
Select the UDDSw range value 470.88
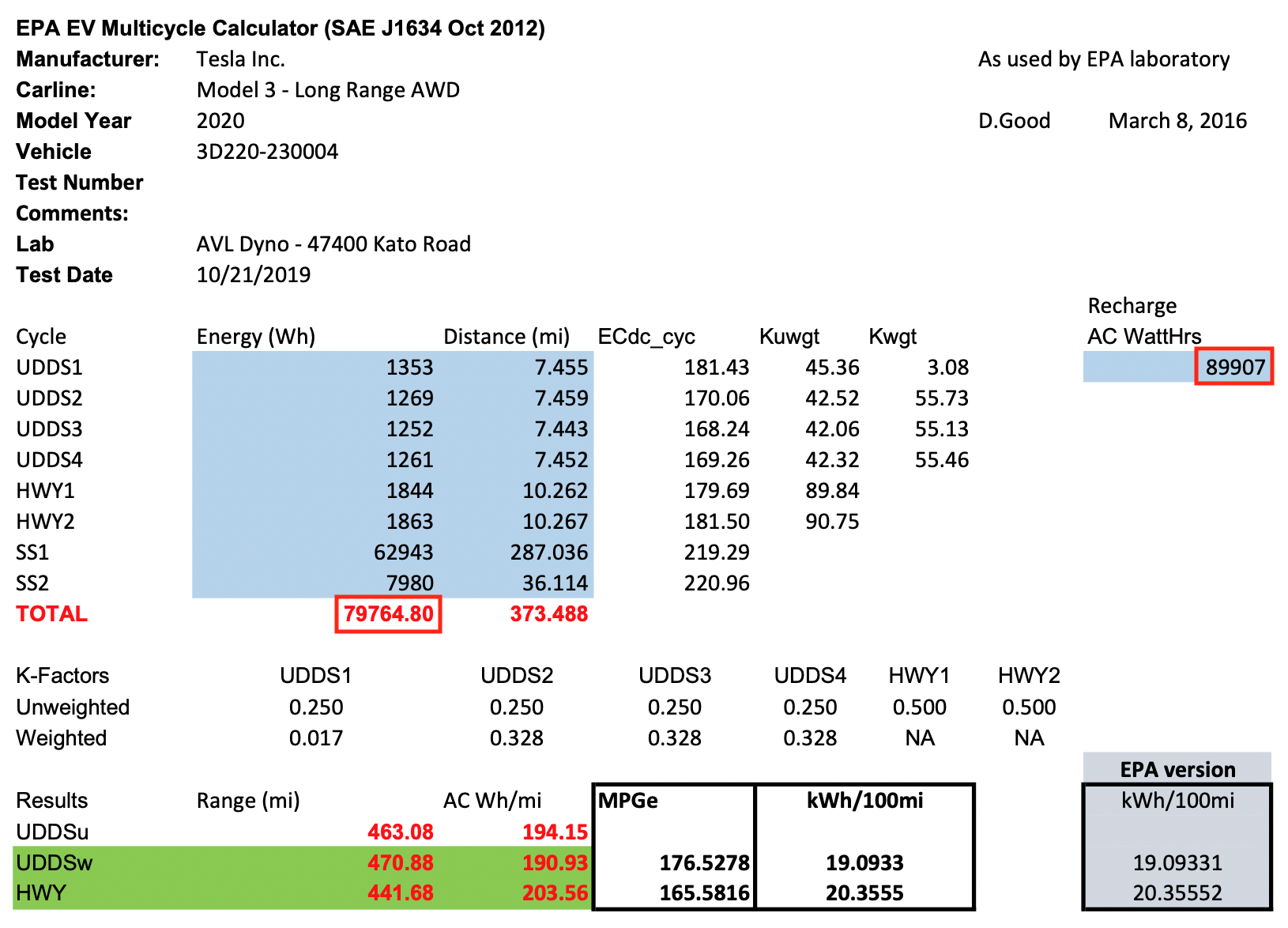point(400,862)
